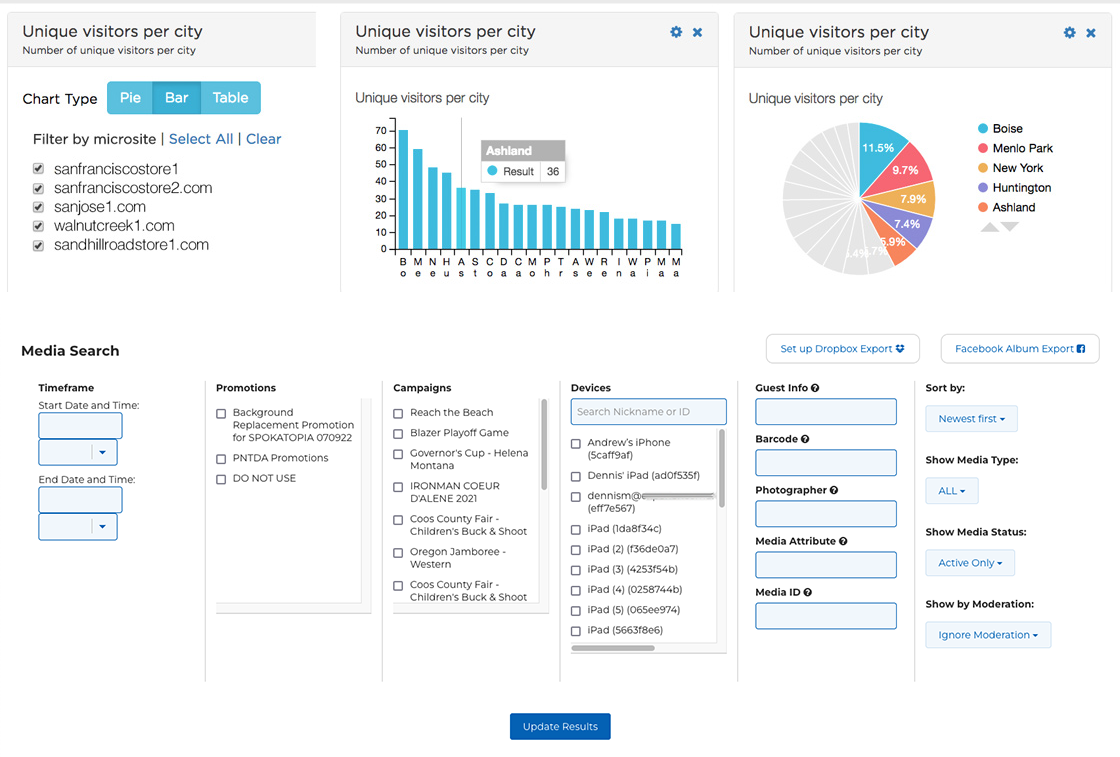The image size is (1120, 757).
Task: Show help for Media Attribute
Action: (843, 541)
